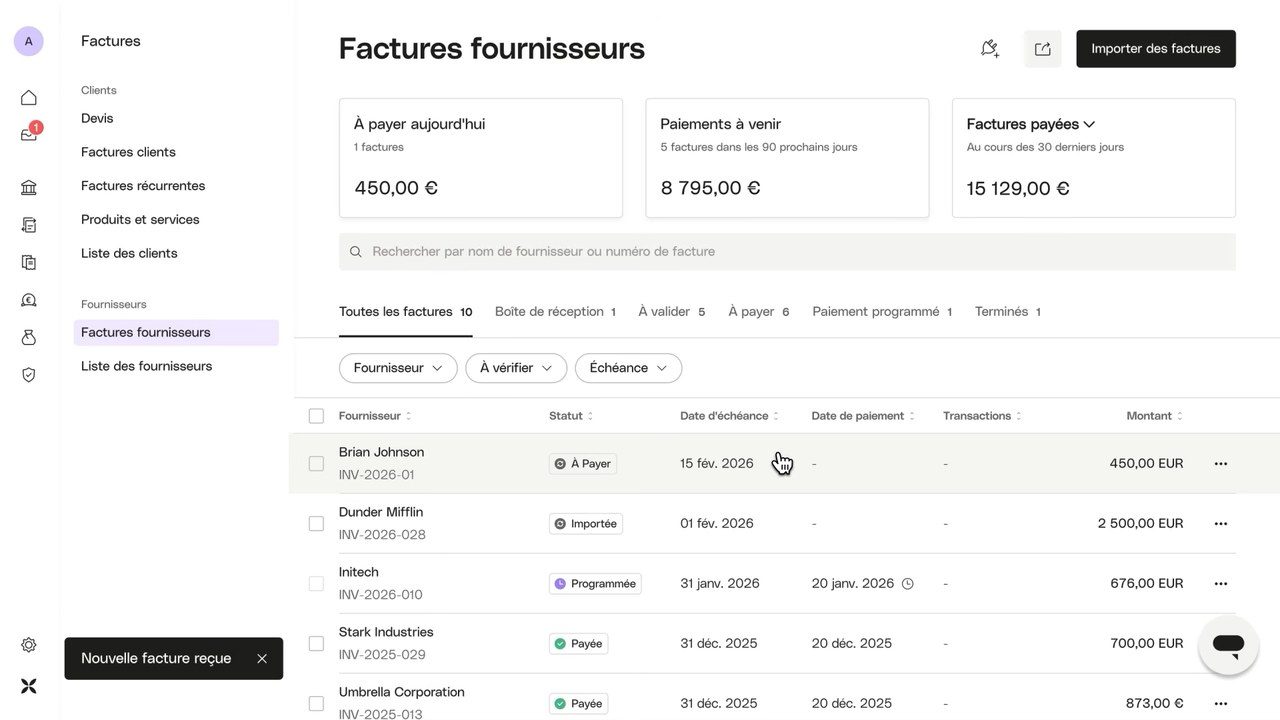
Task: Check the Initech row checkbox
Action: (316, 584)
